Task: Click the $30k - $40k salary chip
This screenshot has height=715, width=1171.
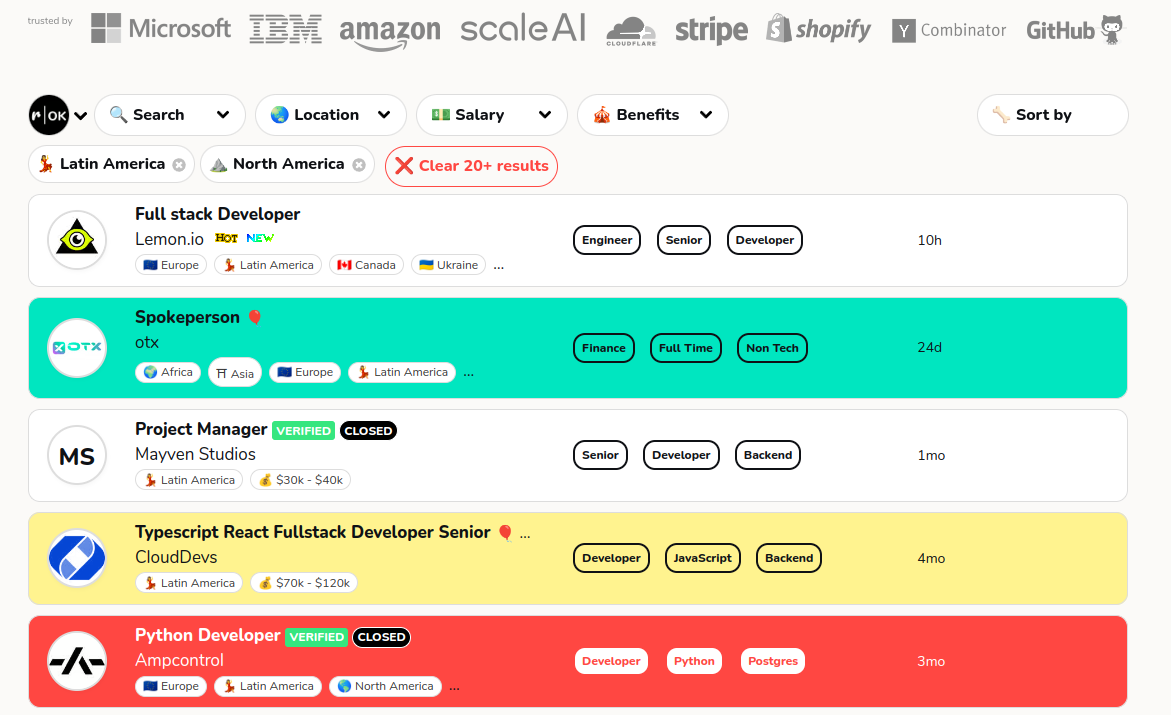Action: pos(301,480)
